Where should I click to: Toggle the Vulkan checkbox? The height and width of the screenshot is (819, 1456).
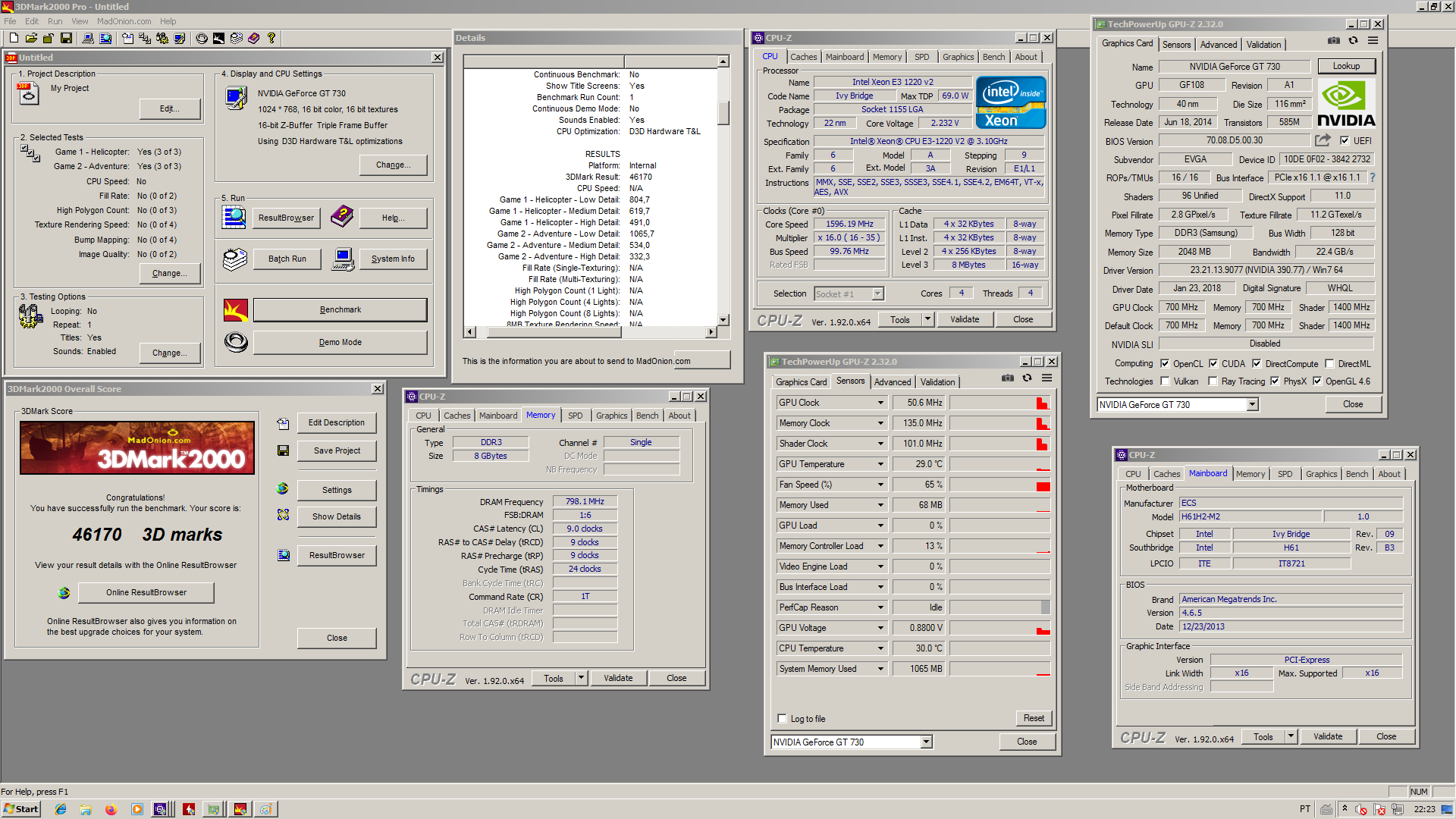click(1165, 381)
